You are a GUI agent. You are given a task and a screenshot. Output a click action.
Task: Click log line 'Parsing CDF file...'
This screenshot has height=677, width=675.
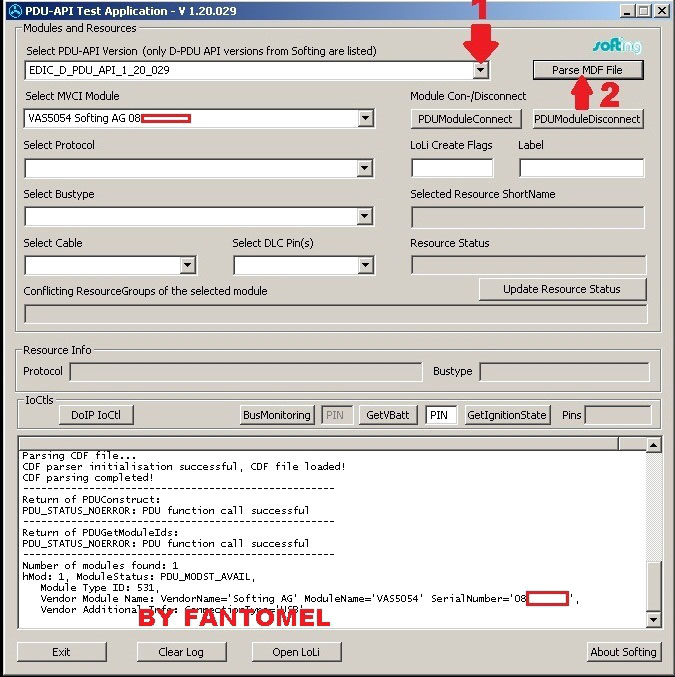point(79,456)
